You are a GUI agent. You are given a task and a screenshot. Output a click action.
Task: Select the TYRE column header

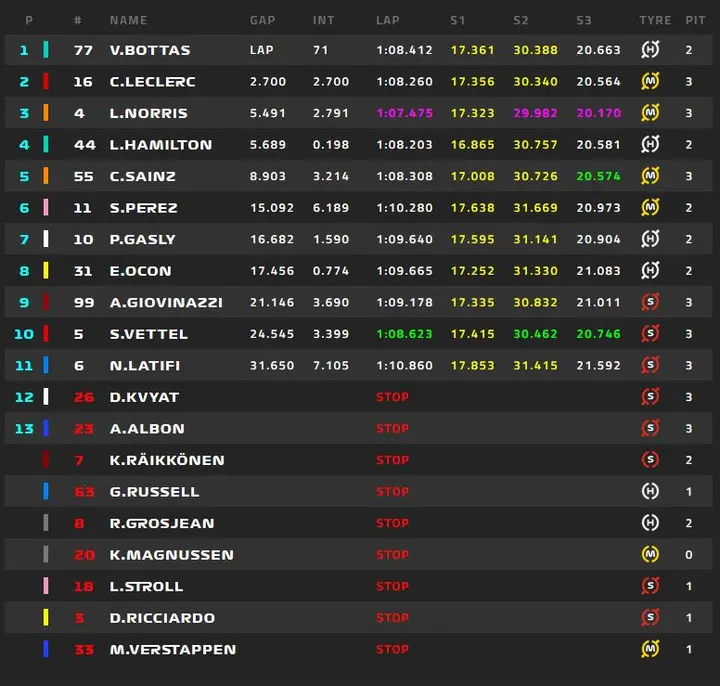tap(655, 20)
